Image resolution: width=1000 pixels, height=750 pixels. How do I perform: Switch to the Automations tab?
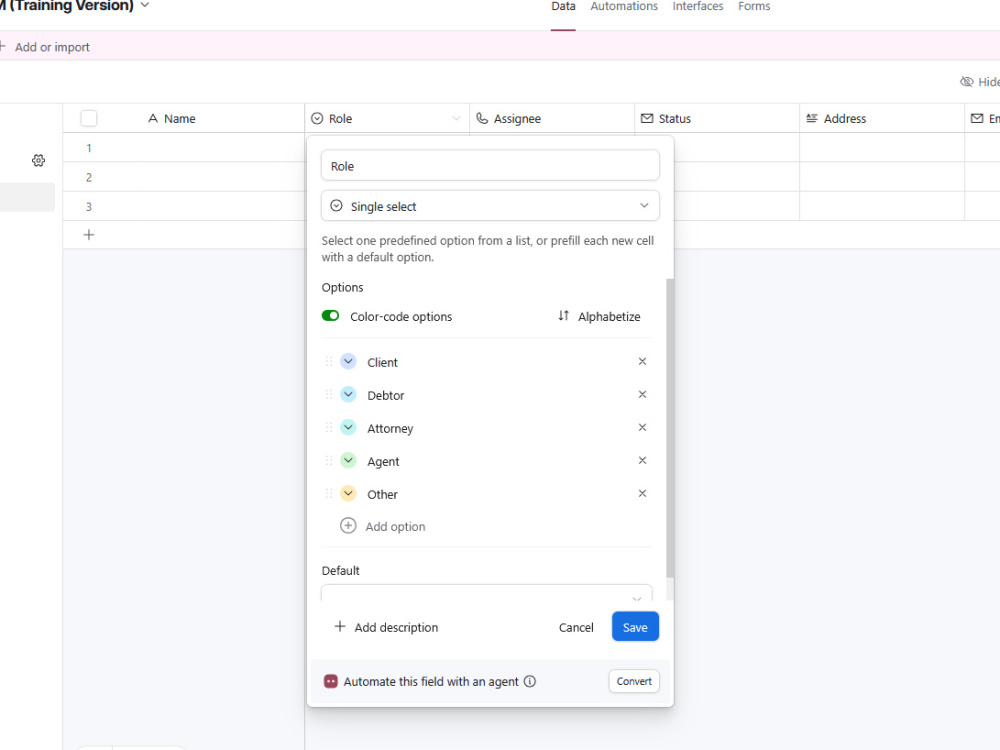point(624,6)
